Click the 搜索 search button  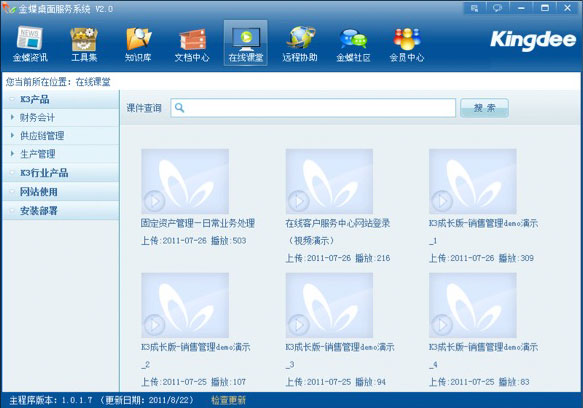[x=484, y=108]
